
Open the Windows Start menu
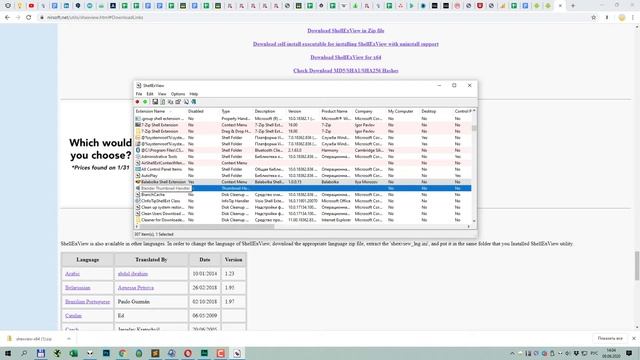click(8, 353)
